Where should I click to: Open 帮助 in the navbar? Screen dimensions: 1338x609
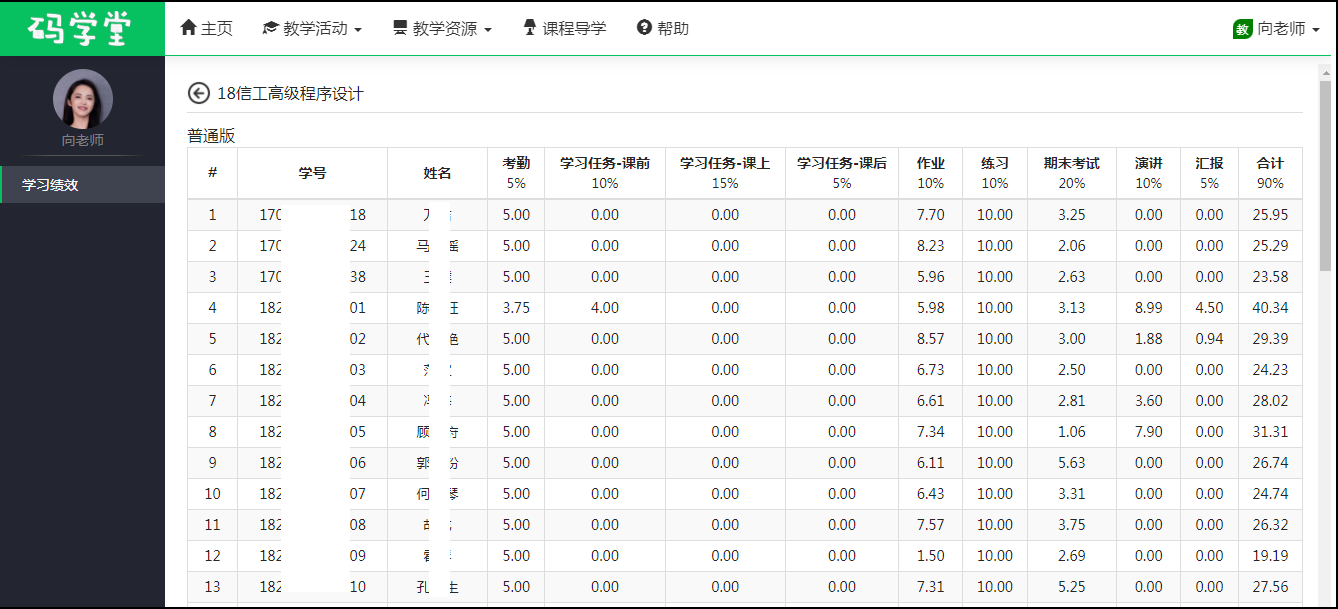pyautogui.click(x=662, y=28)
